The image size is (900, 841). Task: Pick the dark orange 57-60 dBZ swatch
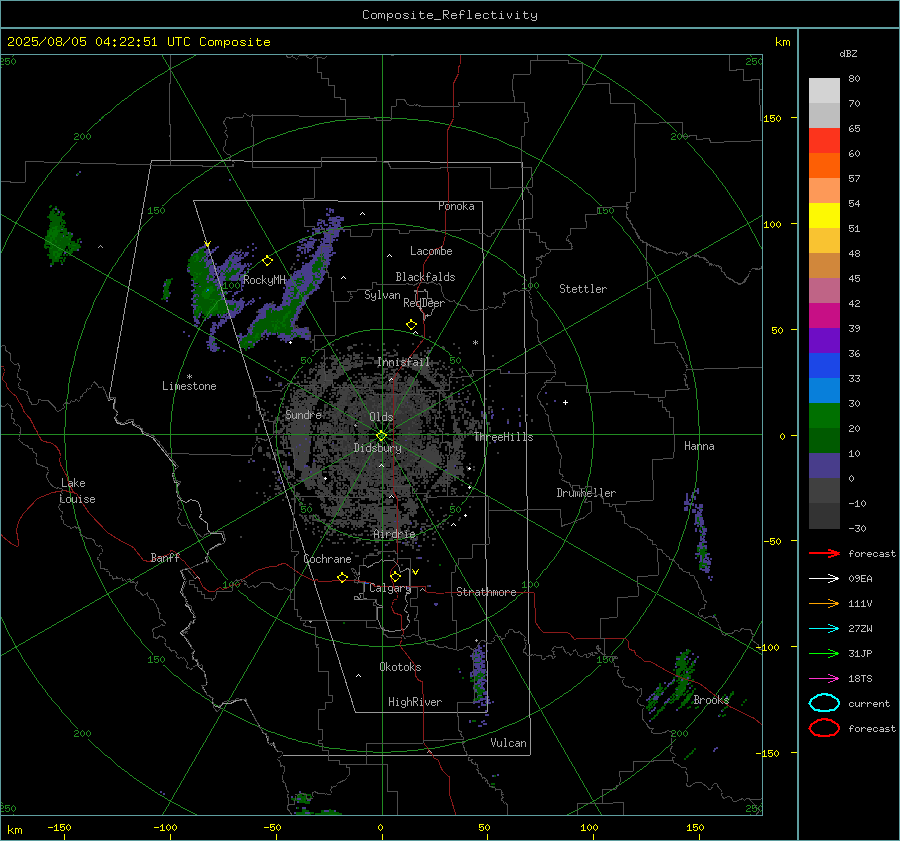pos(824,165)
